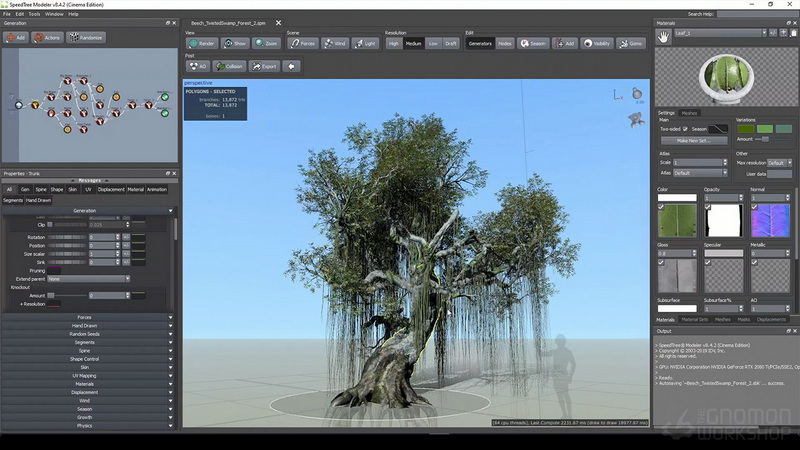Image resolution: width=800 pixels, height=450 pixels.
Task: Toggle the Opacity map checkbox
Action: tap(708, 207)
